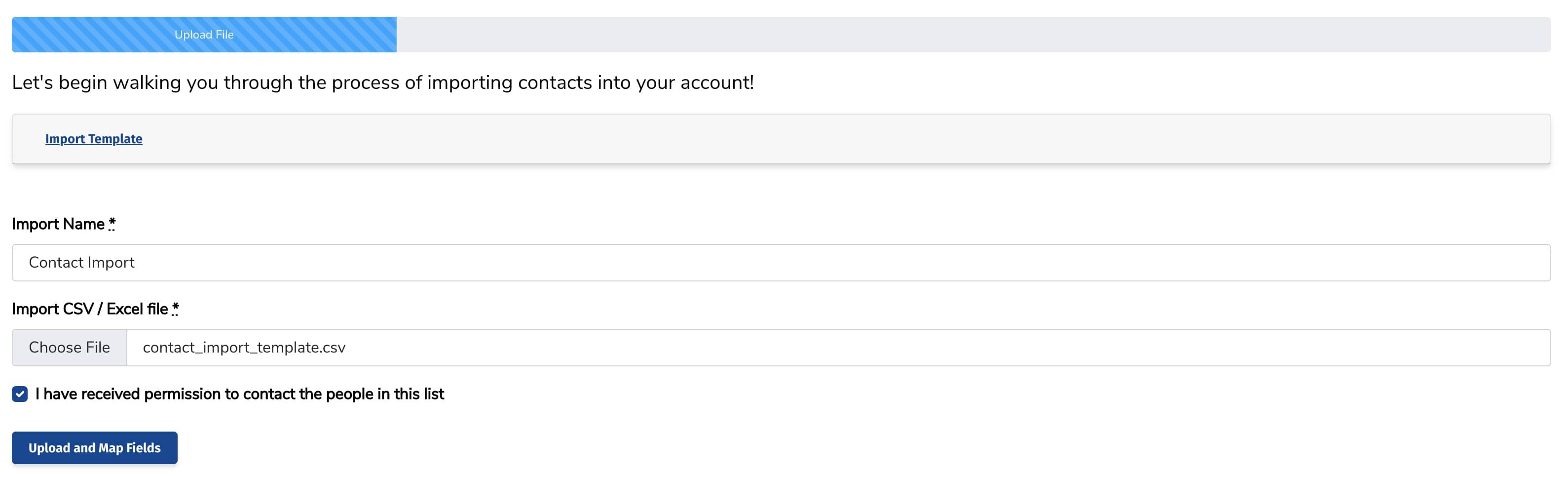Open the Import Template accordion panel

[x=93, y=139]
